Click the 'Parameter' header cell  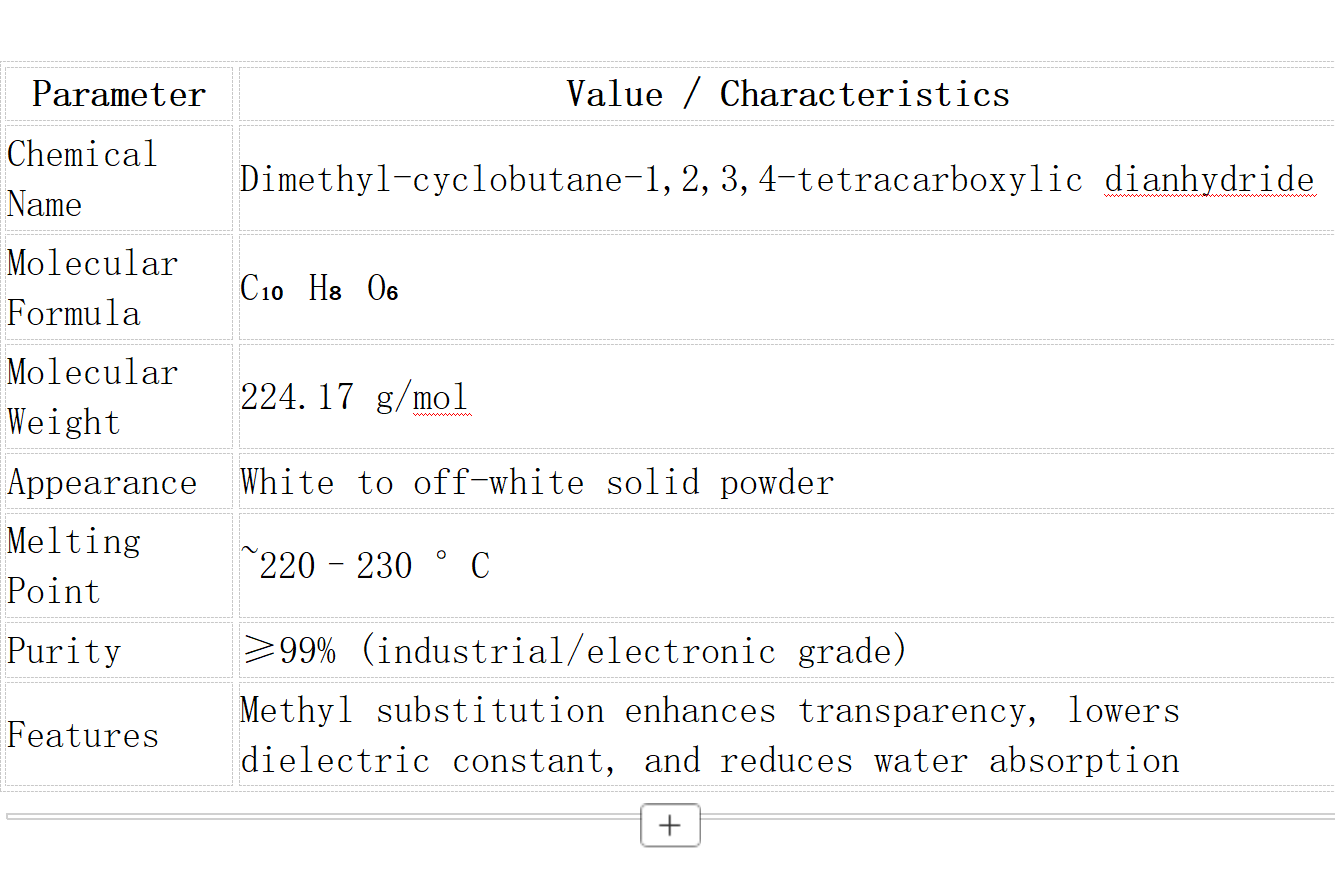119,95
